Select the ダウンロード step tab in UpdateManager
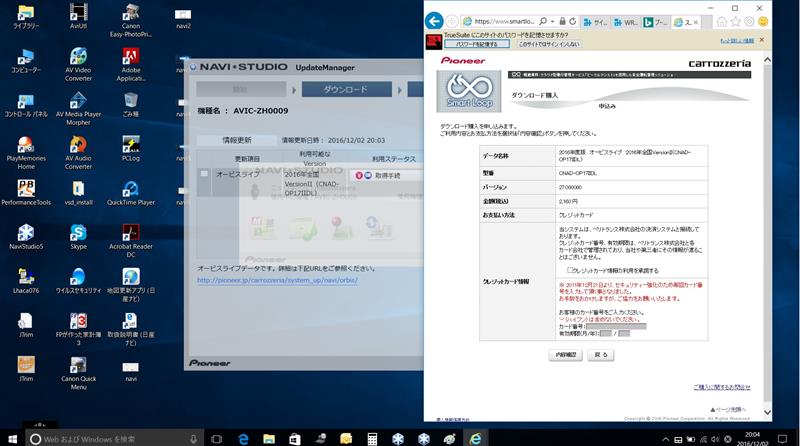The height and width of the screenshot is (446, 800). click(346, 89)
